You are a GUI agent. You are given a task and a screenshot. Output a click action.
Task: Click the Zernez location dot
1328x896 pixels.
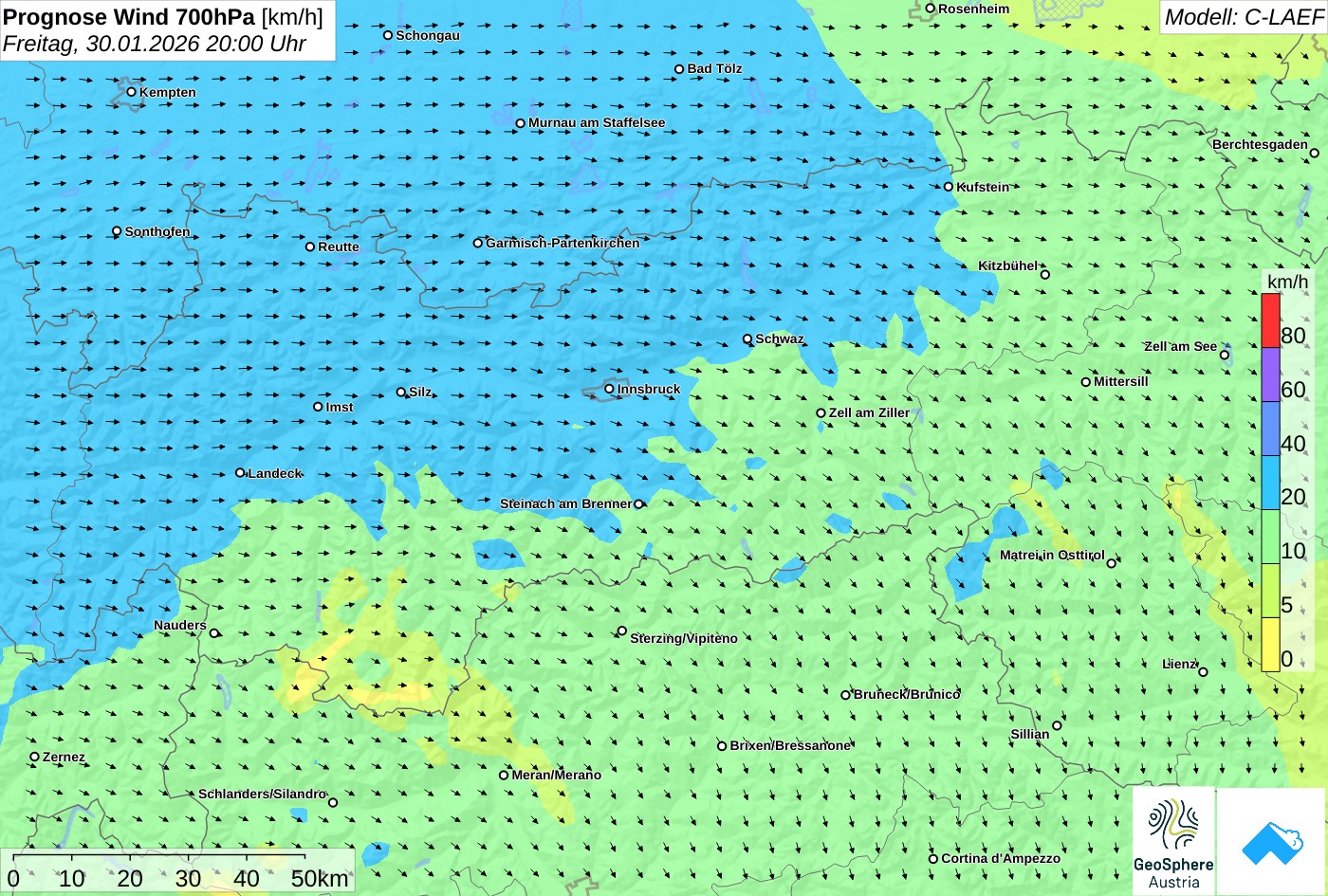35,757
